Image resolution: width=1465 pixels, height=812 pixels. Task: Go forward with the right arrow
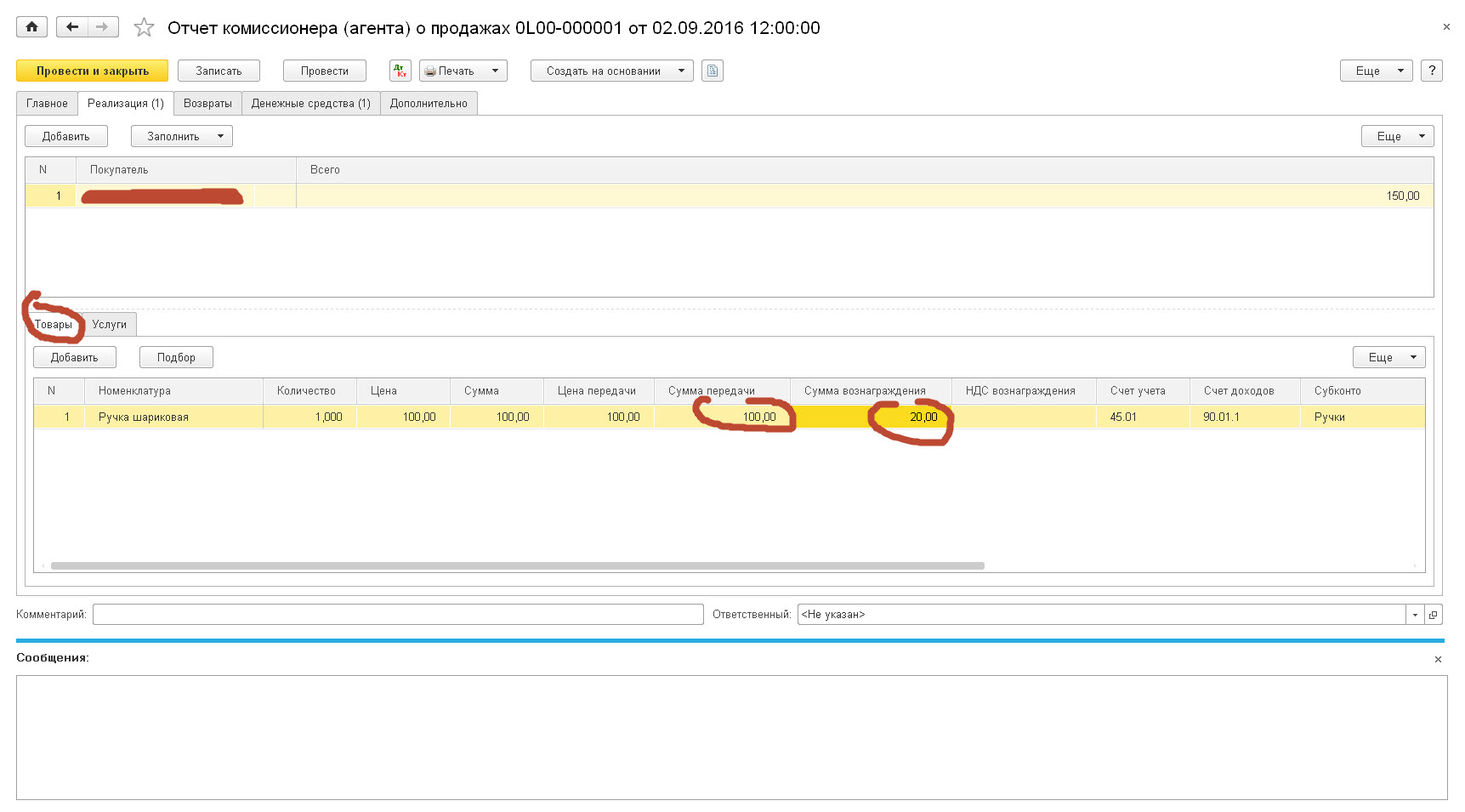(102, 27)
